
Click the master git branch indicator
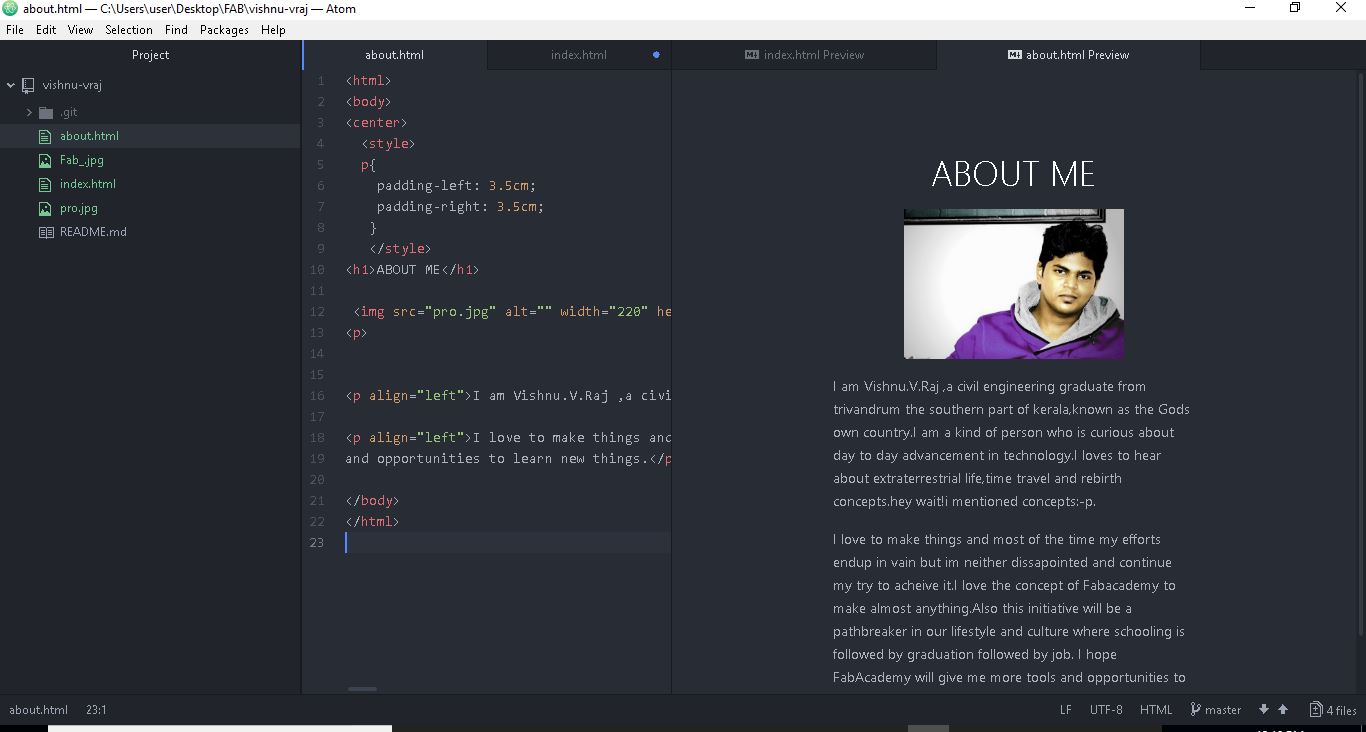(1216, 710)
